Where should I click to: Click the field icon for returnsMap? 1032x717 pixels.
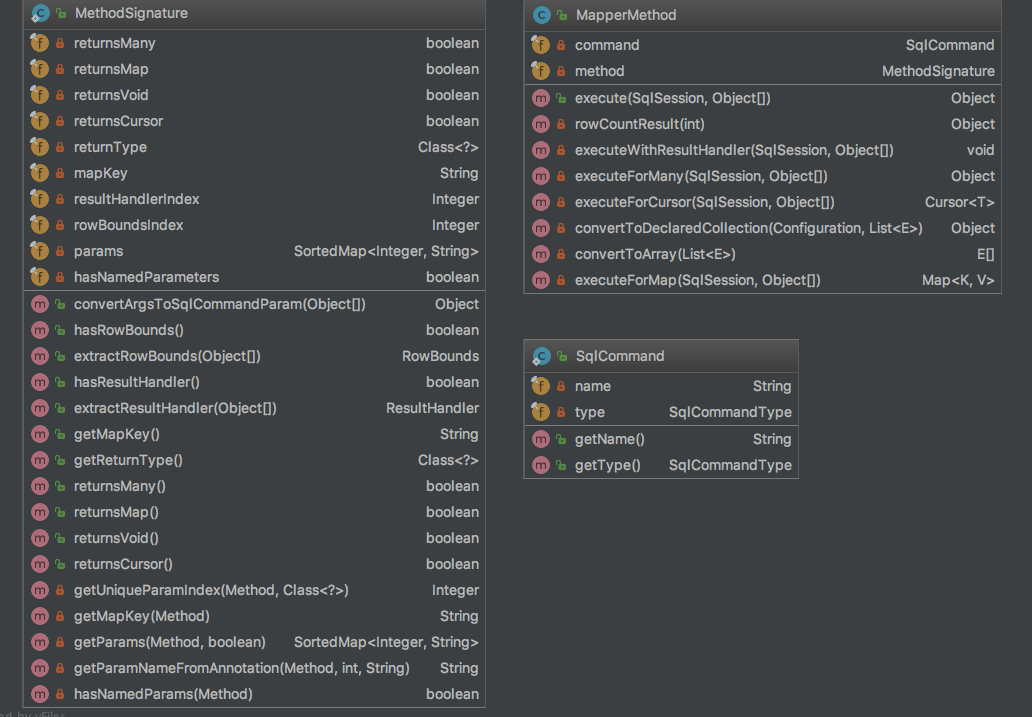tap(39, 69)
